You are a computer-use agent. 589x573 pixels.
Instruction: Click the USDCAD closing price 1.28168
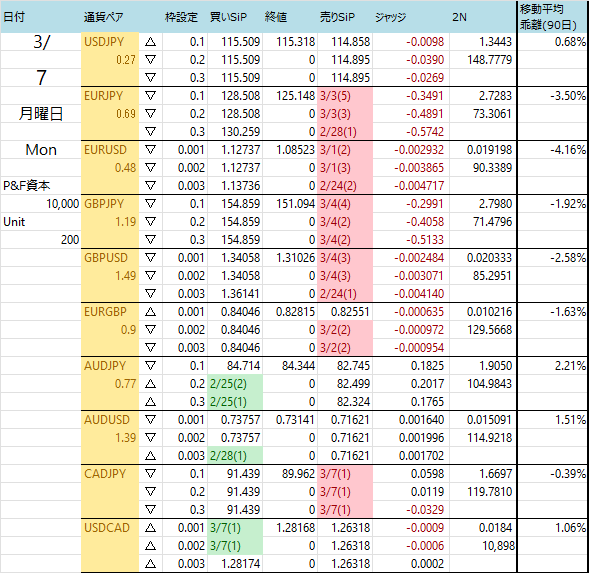[296, 528]
